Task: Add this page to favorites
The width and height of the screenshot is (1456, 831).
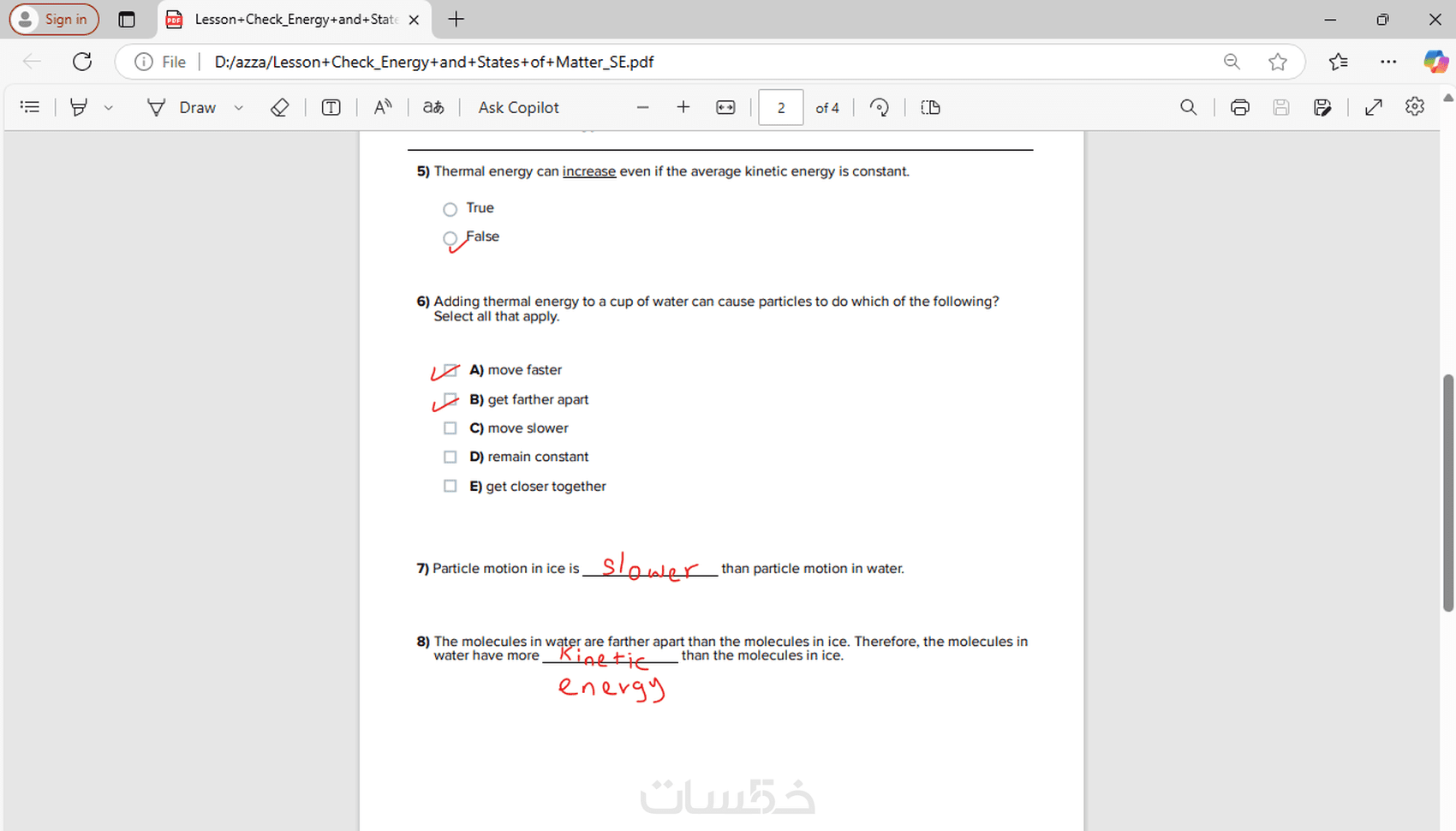Action: point(1278,62)
